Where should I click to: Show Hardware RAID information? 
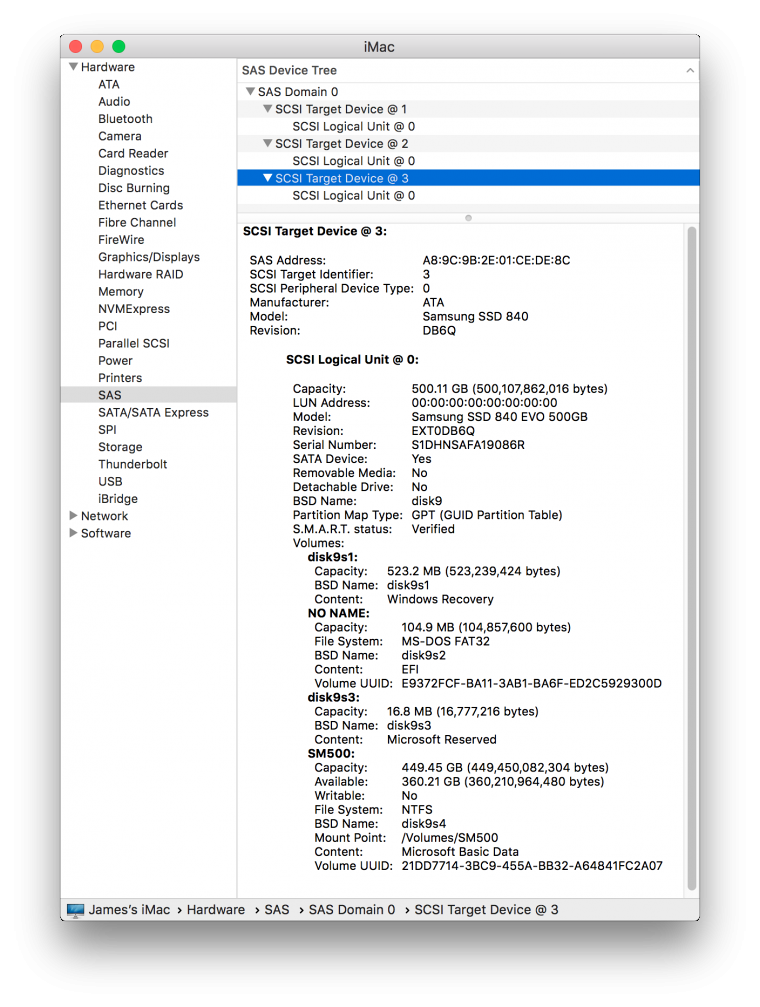(x=141, y=274)
